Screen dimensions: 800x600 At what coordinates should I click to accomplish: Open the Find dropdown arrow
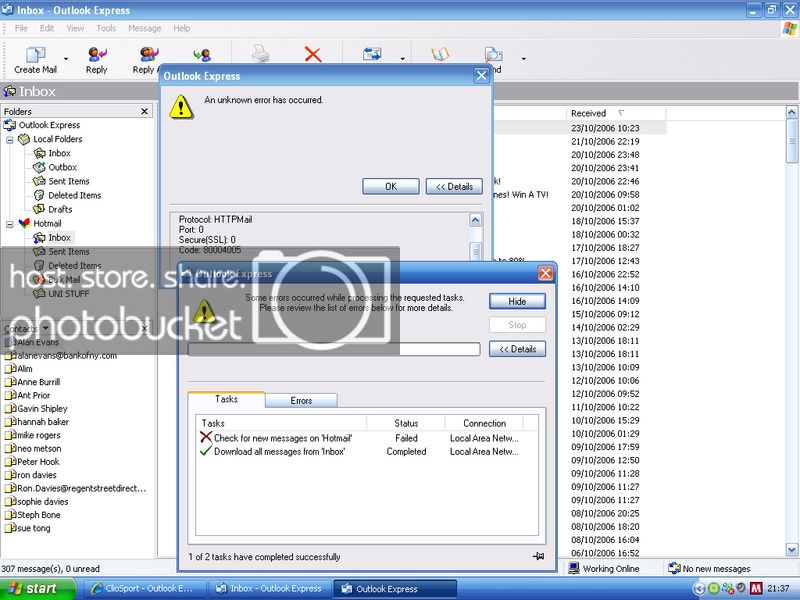click(523, 59)
